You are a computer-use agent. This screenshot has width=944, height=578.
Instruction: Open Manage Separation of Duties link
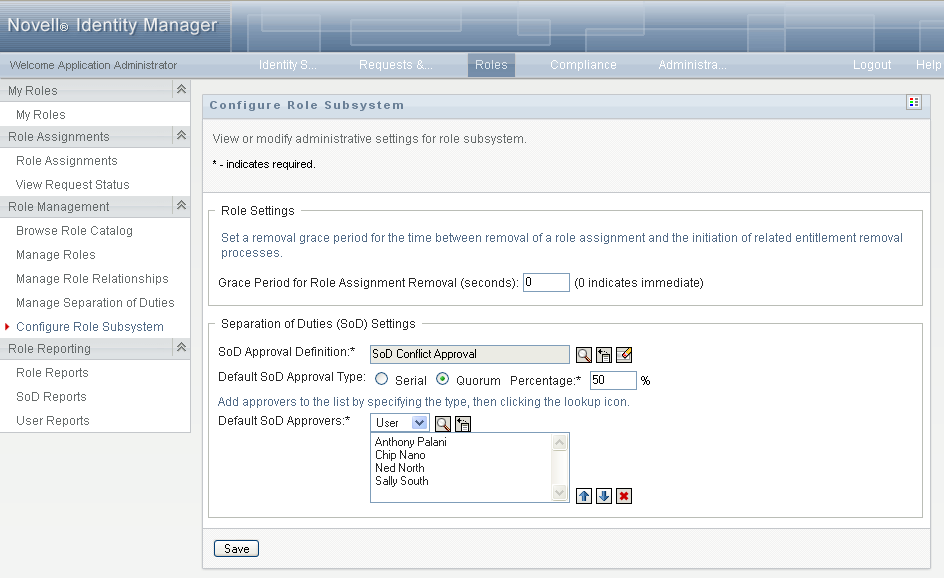click(x=95, y=303)
